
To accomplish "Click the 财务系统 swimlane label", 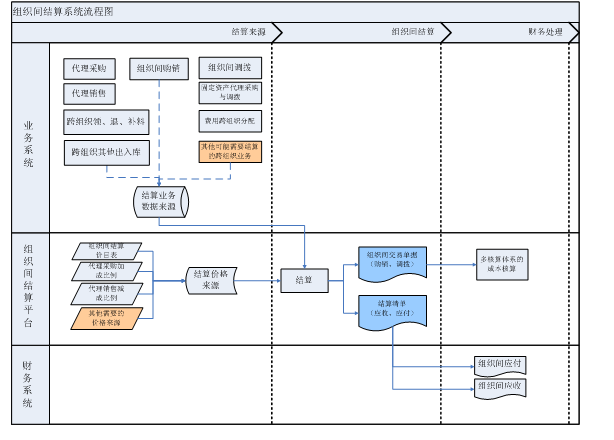I will 28,384.
